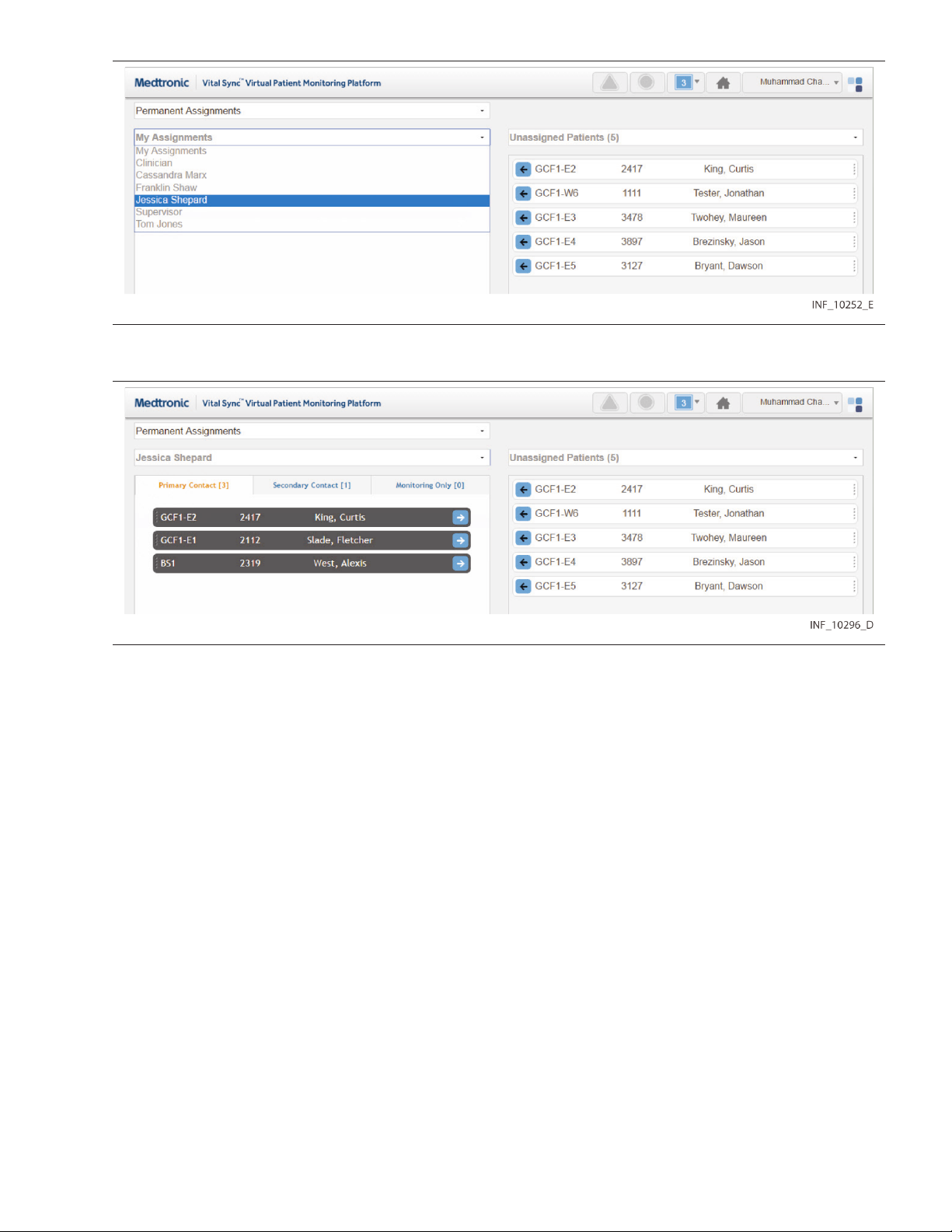
Task: Click ID '2112' in assigned list
Action: 250,540
